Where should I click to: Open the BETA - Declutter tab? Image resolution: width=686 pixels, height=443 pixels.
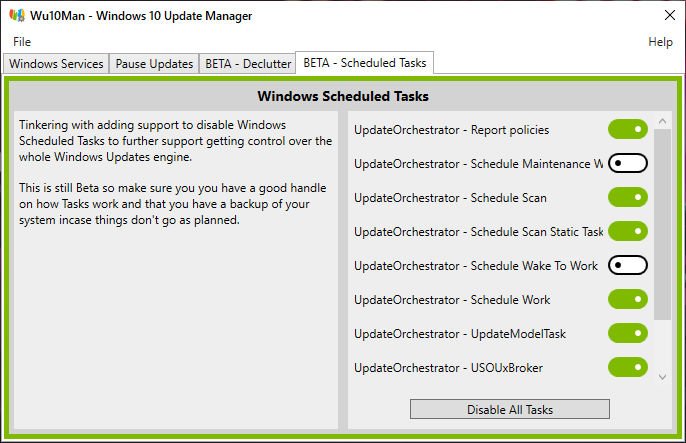(x=248, y=64)
